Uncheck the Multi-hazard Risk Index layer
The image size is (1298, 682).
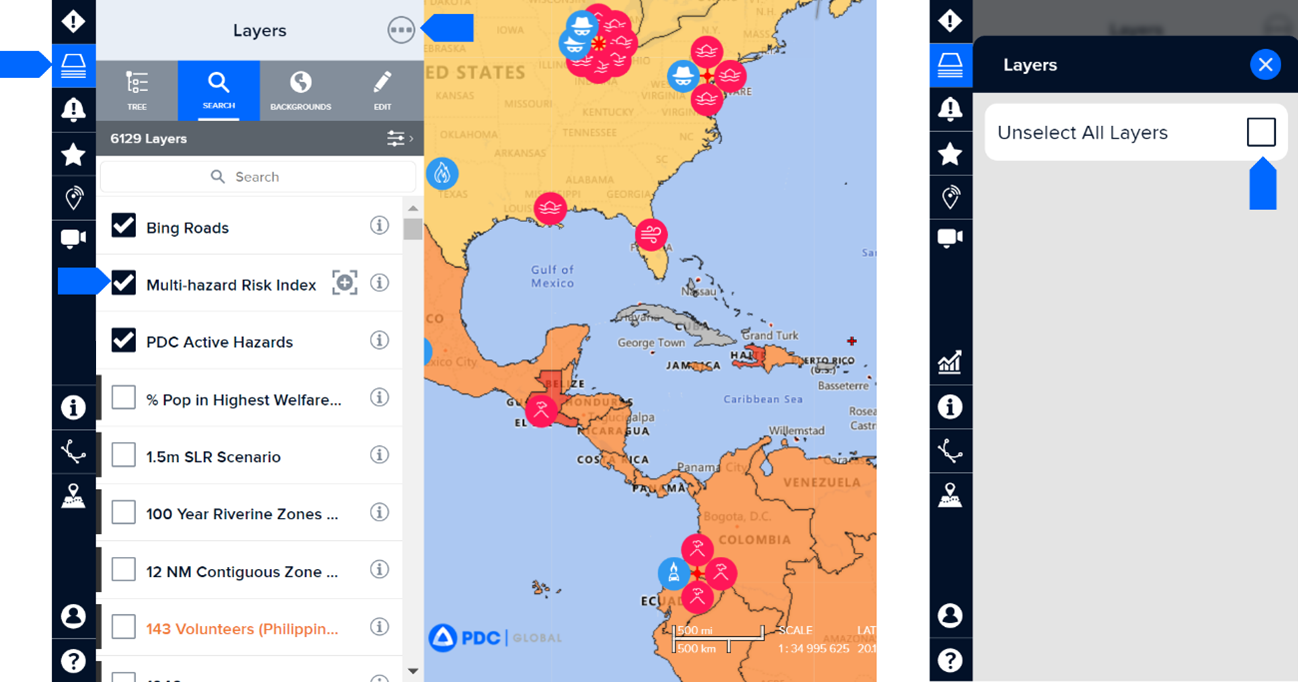pyautogui.click(x=123, y=283)
